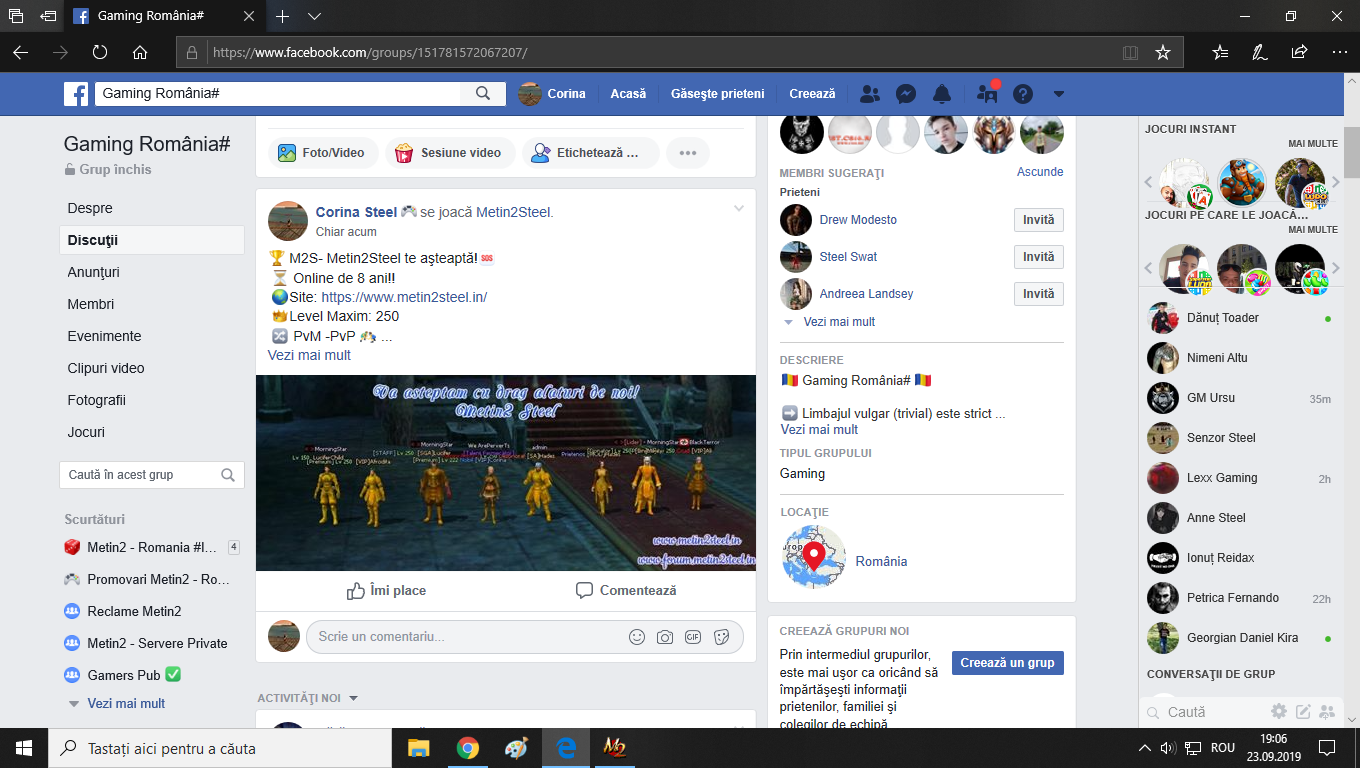The width and height of the screenshot is (1360, 768).
Task: Click the Creează un grup button
Action: (1008, 663)
